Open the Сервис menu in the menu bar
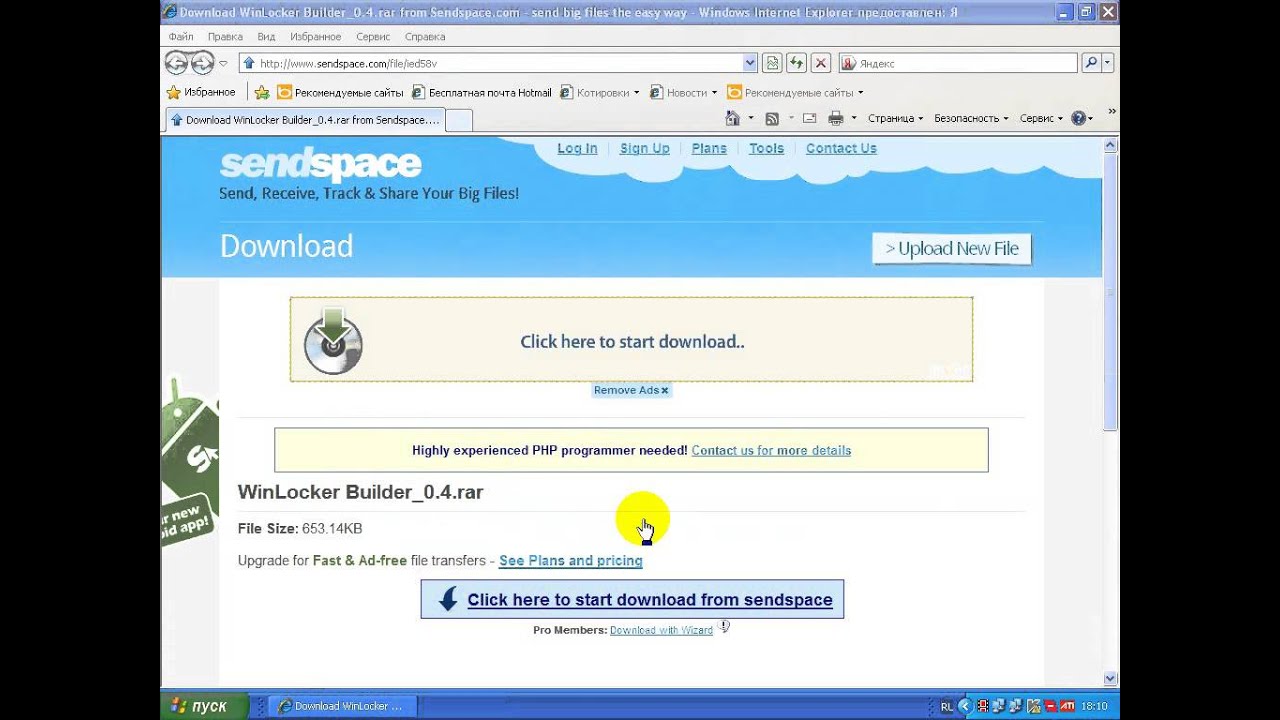 pyautogui.click(x=373, y=36)
